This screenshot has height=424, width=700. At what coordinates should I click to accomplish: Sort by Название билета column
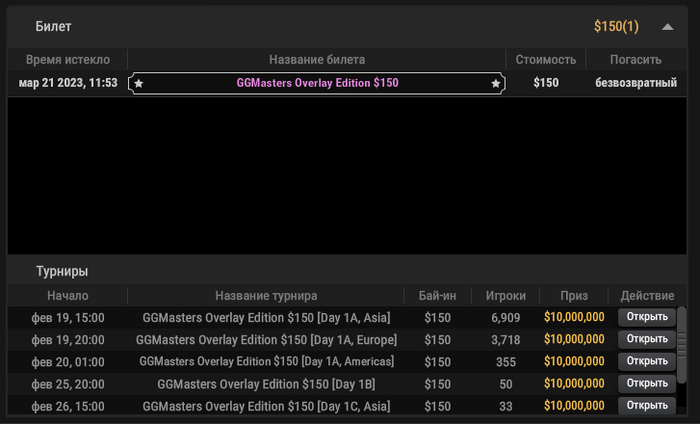pos(317,59)
